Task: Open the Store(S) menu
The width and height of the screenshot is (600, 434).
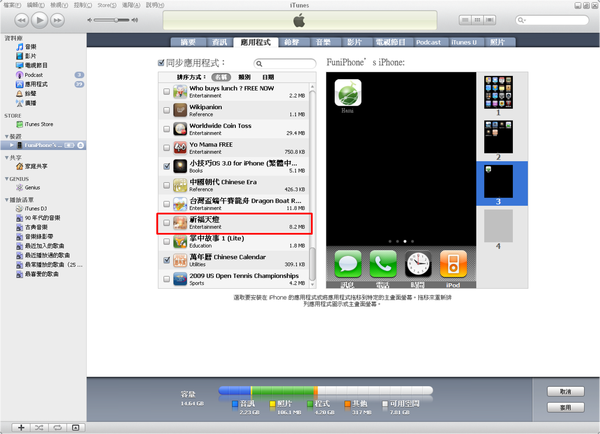Action: (x=107, y=5)
